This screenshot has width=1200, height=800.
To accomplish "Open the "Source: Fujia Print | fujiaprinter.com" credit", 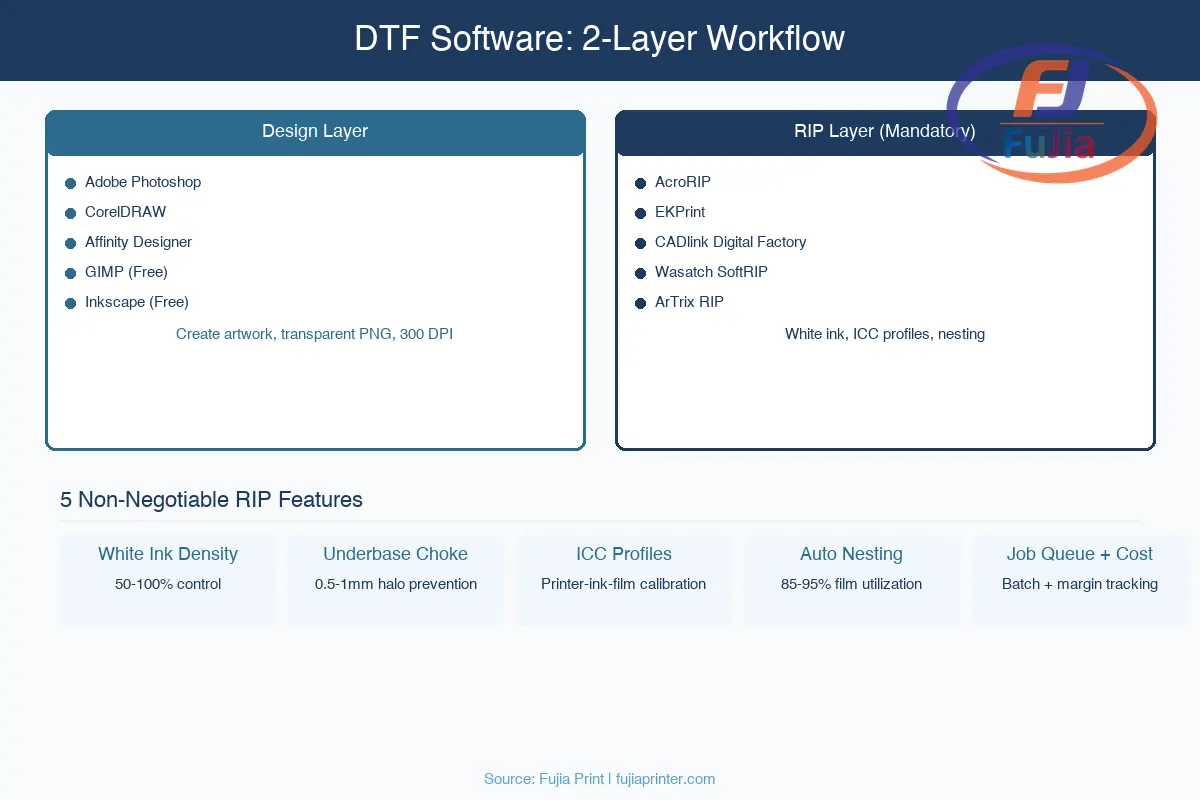I will (x=600, y=779).
